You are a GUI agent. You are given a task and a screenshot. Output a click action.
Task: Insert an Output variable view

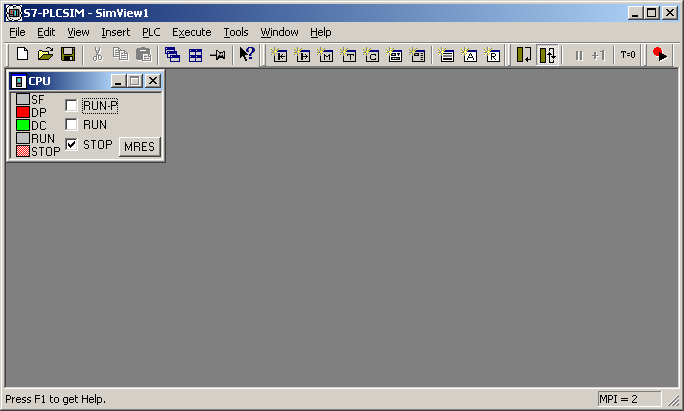[x=302, y=55]
